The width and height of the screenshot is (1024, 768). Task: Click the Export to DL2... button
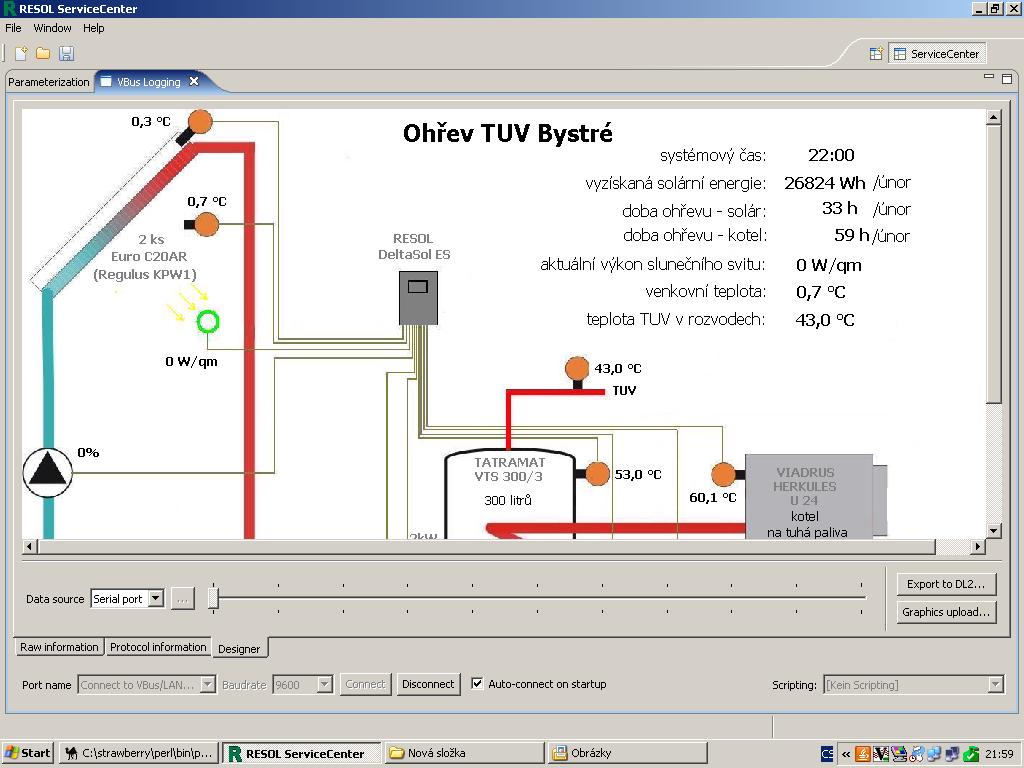pos(945,584)
